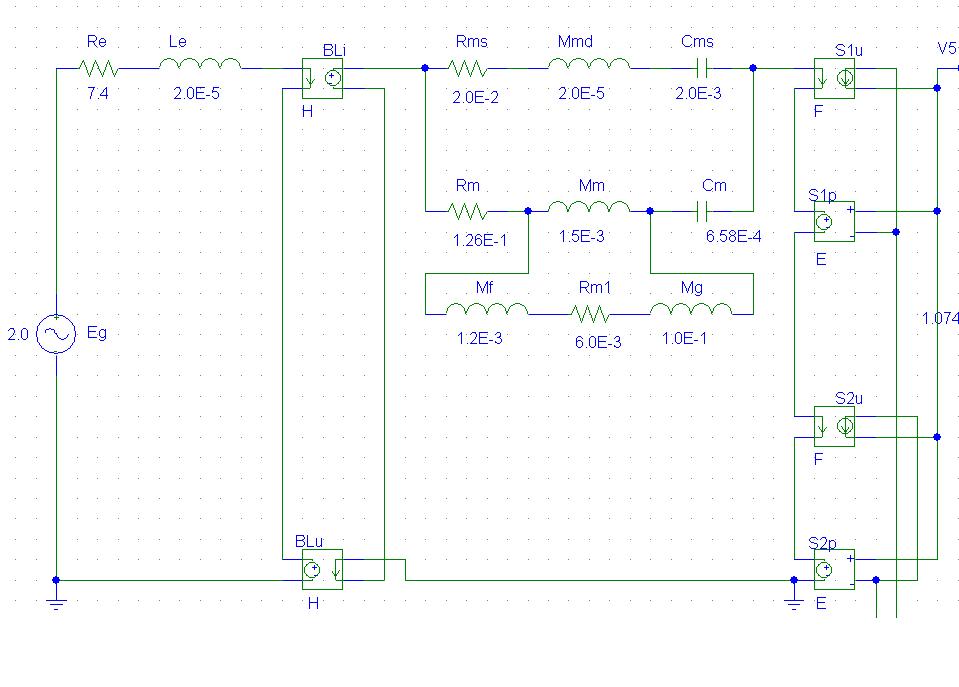The width and height of the screenshot is (959, 687).
Task: Click the Cms capacitor symbol
Action: (700, 68)
